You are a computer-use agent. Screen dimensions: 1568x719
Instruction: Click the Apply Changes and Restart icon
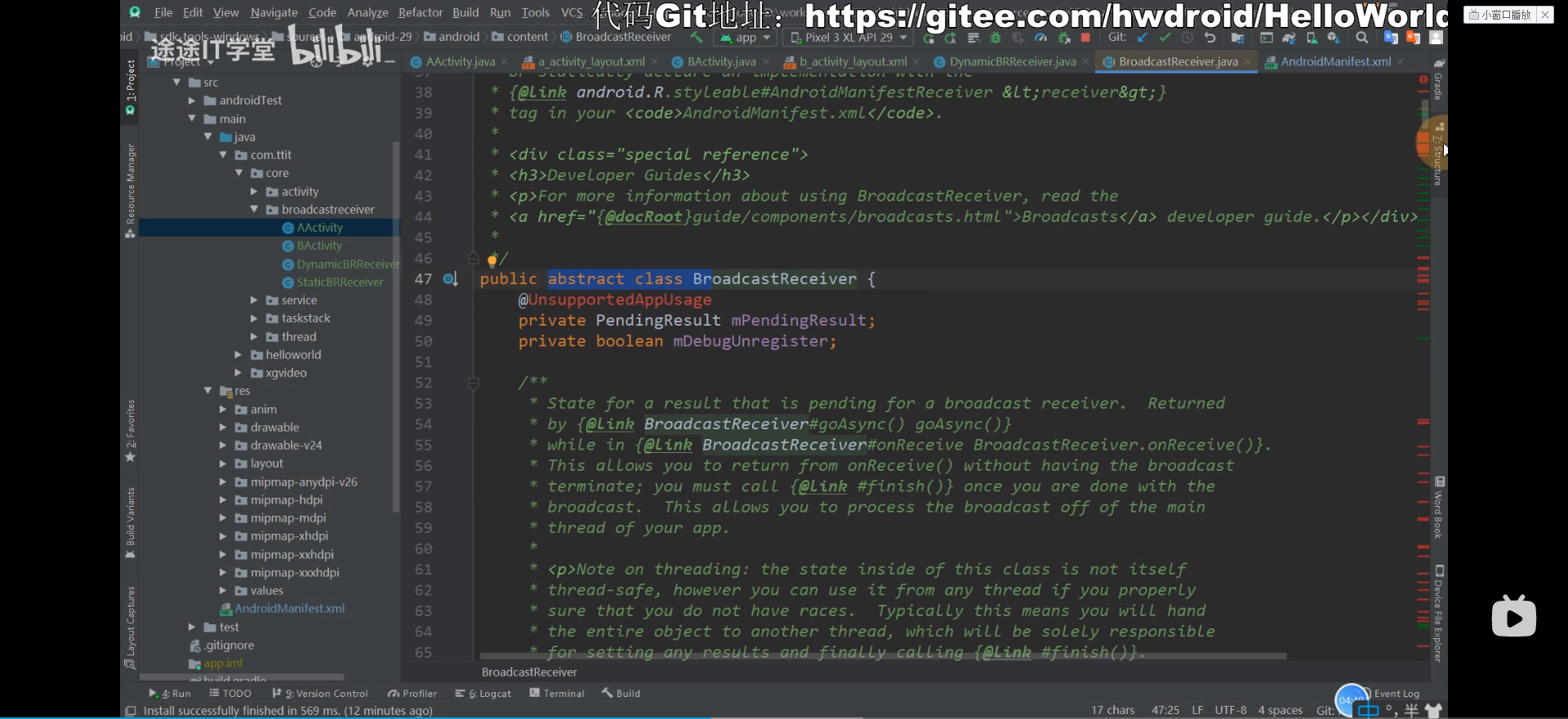[x=951, y=38]
